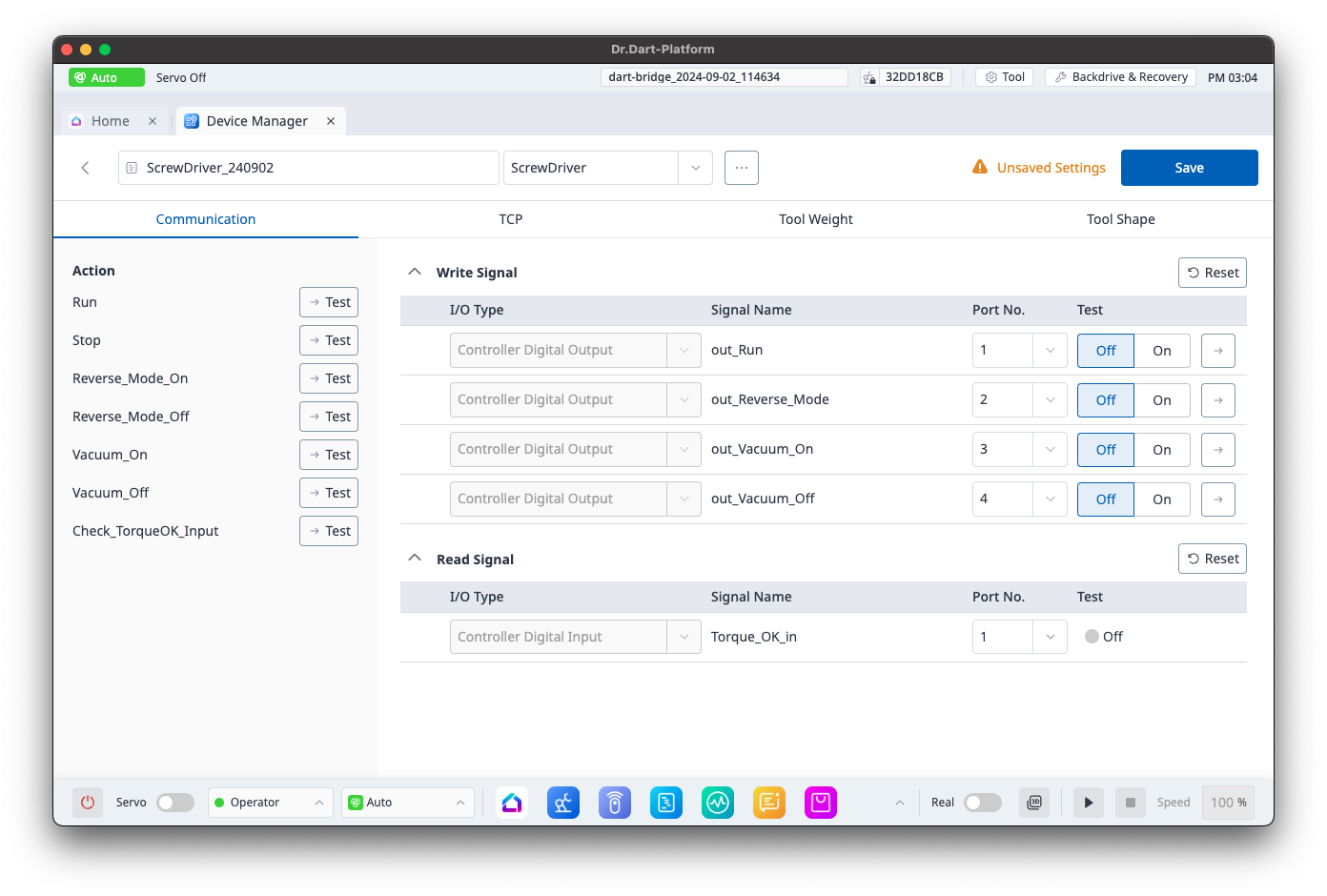
Task: Open the orange notes module icon
Action: 768,803
